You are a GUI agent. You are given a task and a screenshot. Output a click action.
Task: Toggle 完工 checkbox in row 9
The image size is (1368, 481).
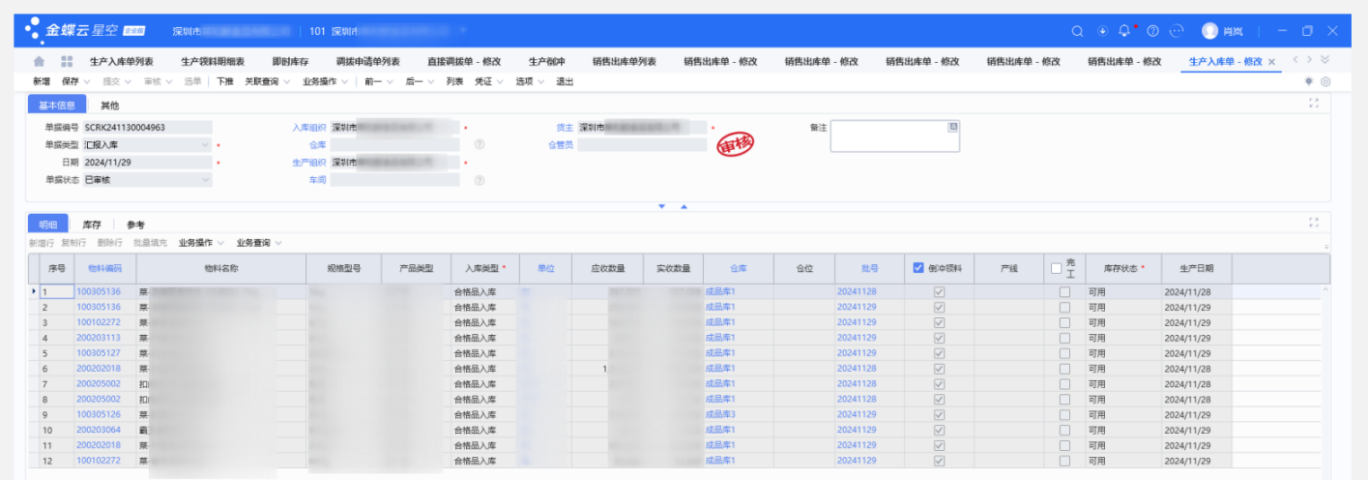tap(1064, 415)
